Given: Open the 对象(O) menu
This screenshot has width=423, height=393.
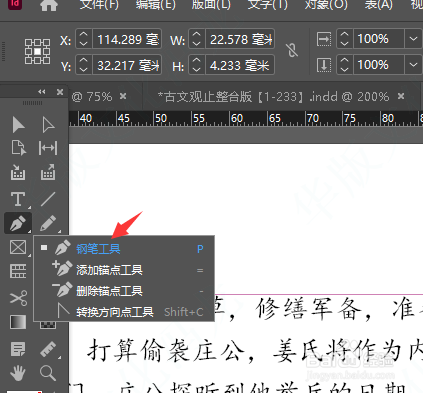Looking at the screenshot, I should [326, 4].
